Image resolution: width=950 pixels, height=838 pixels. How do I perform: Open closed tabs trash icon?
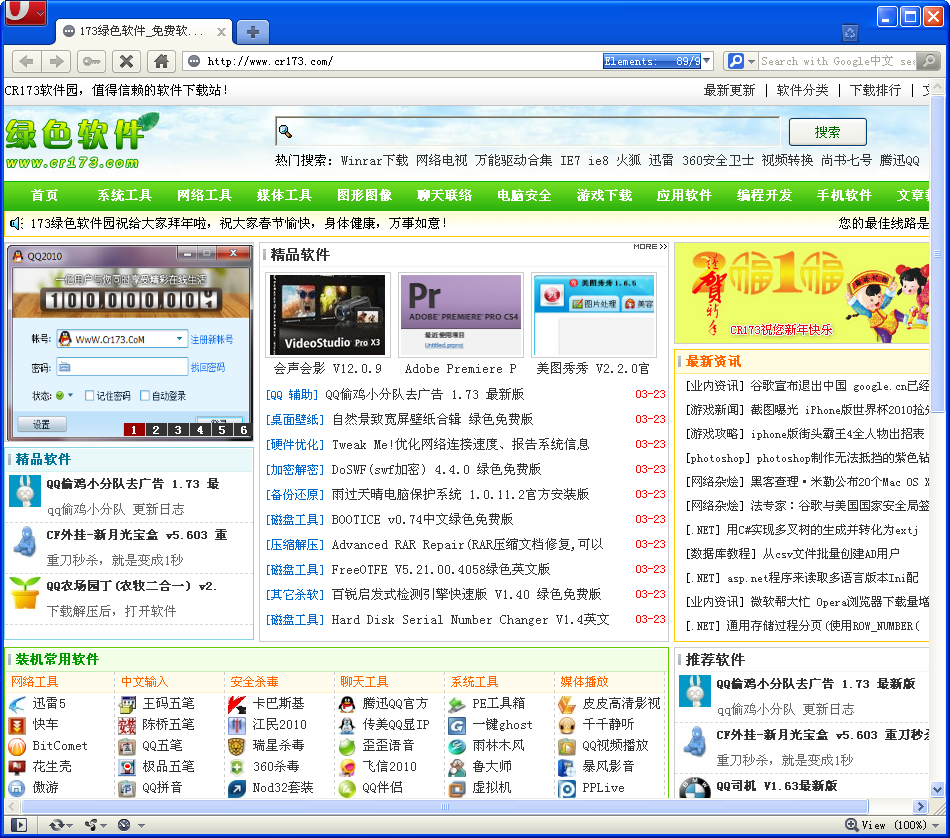[x=850, y=33]
